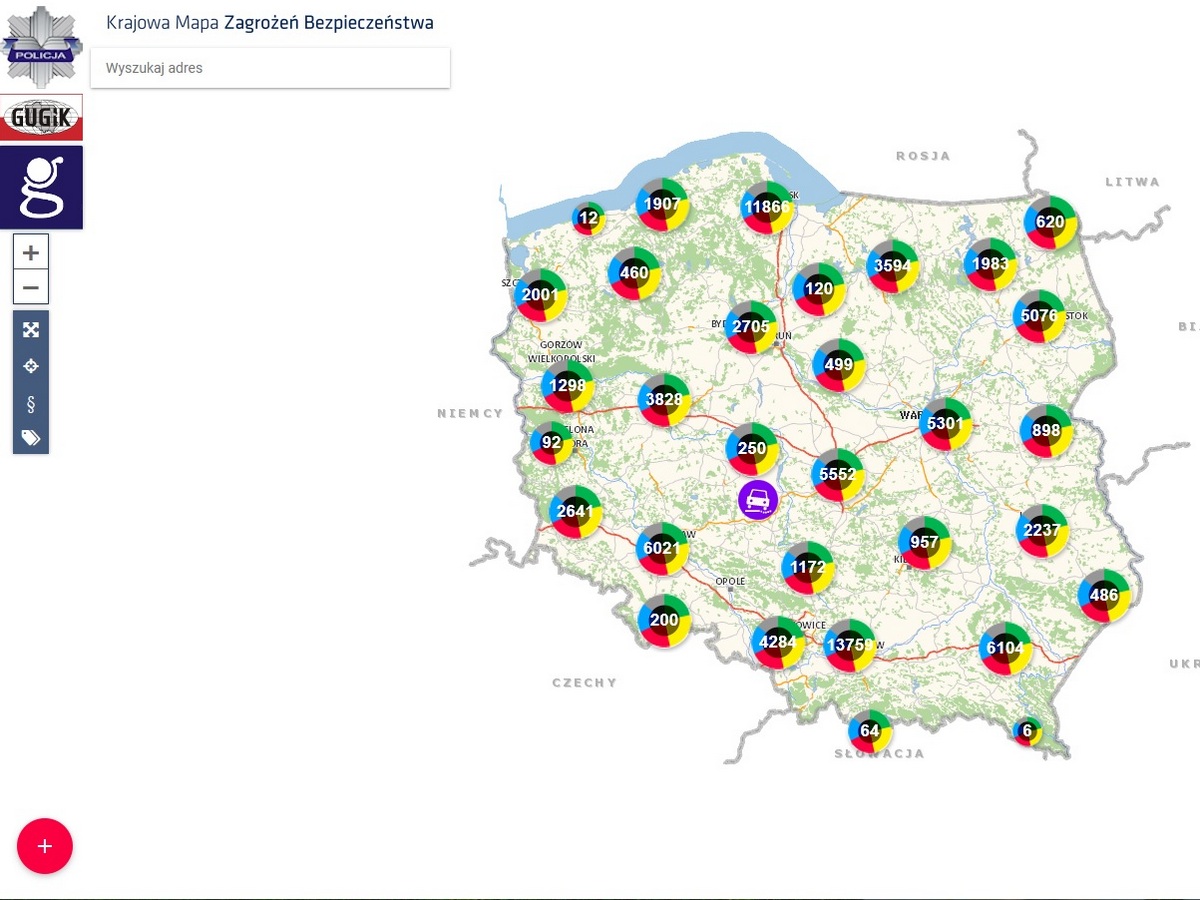Toggle full extent arrows tool
1200x900 pixels.
point(31,329)
